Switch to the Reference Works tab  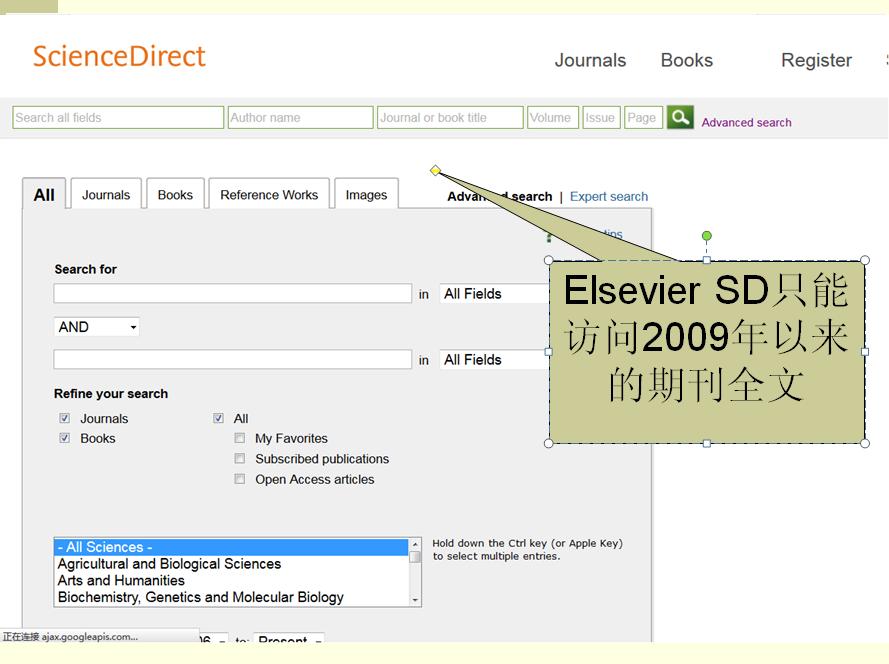(269, 194)
